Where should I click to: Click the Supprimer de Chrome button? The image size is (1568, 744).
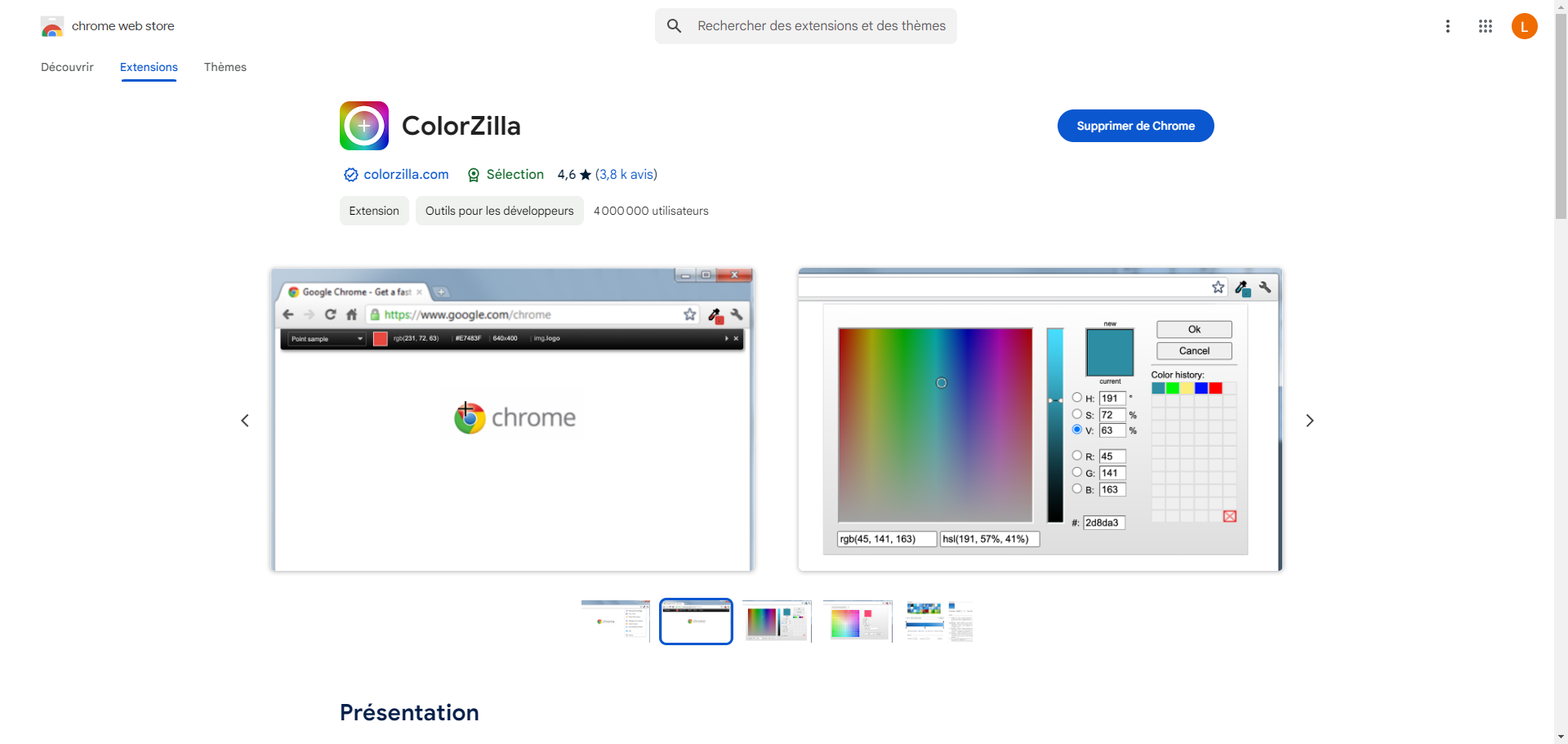[1135, 126]
